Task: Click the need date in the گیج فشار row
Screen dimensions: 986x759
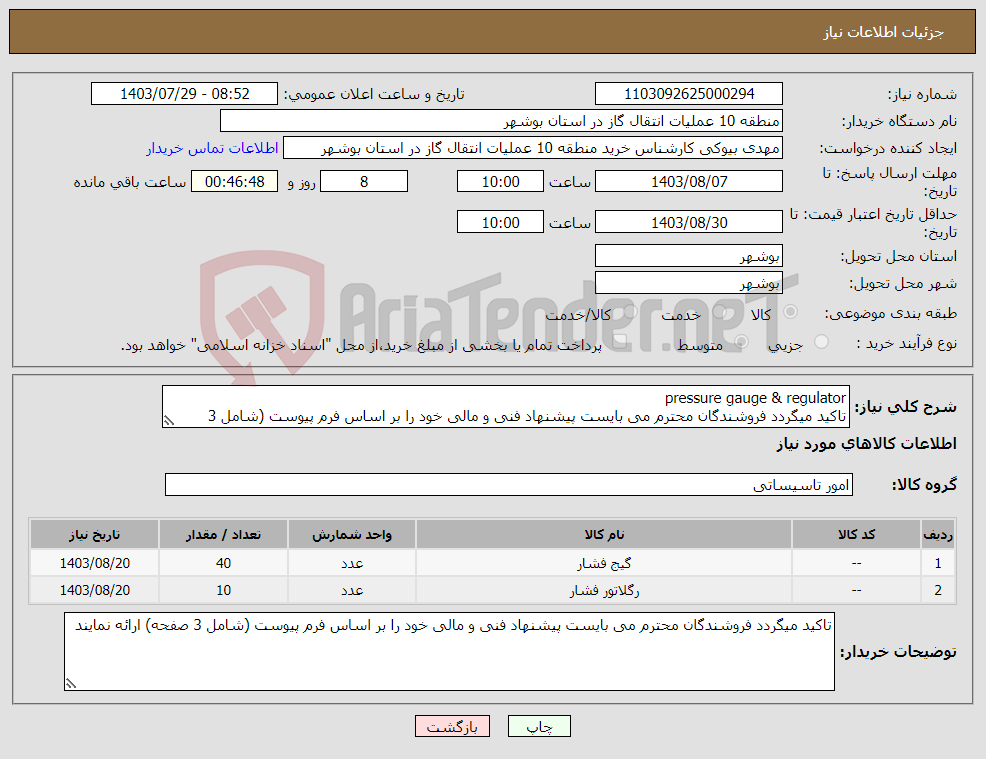Action: [94, 563]
